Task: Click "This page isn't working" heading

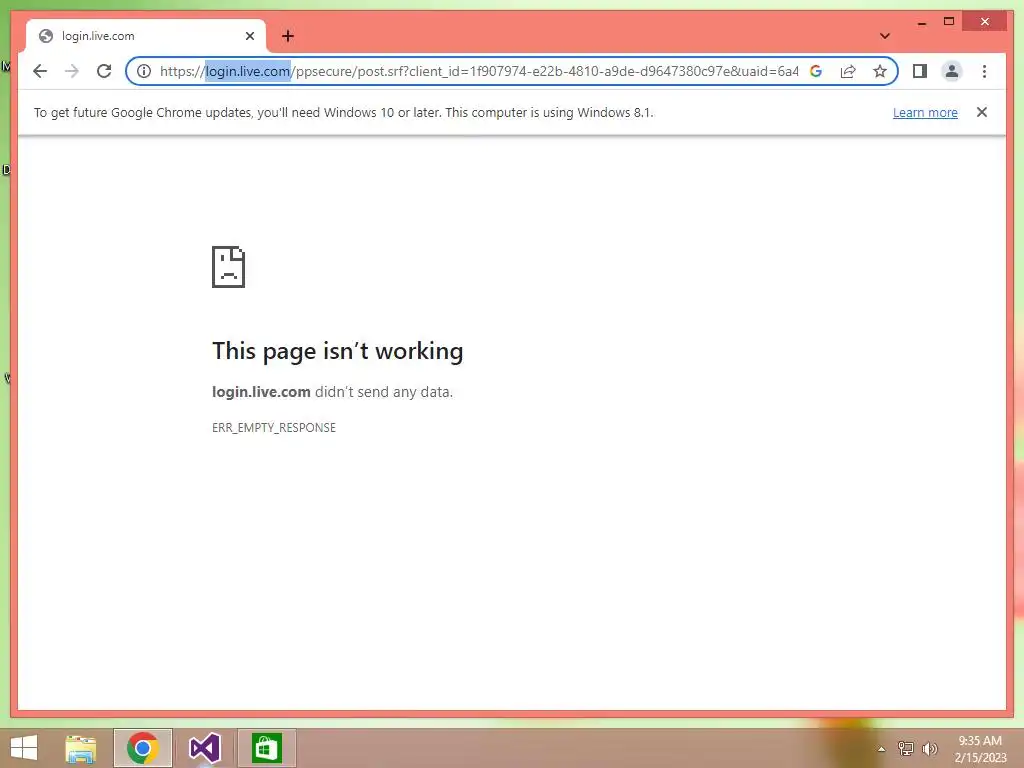Action: (338, 351)
